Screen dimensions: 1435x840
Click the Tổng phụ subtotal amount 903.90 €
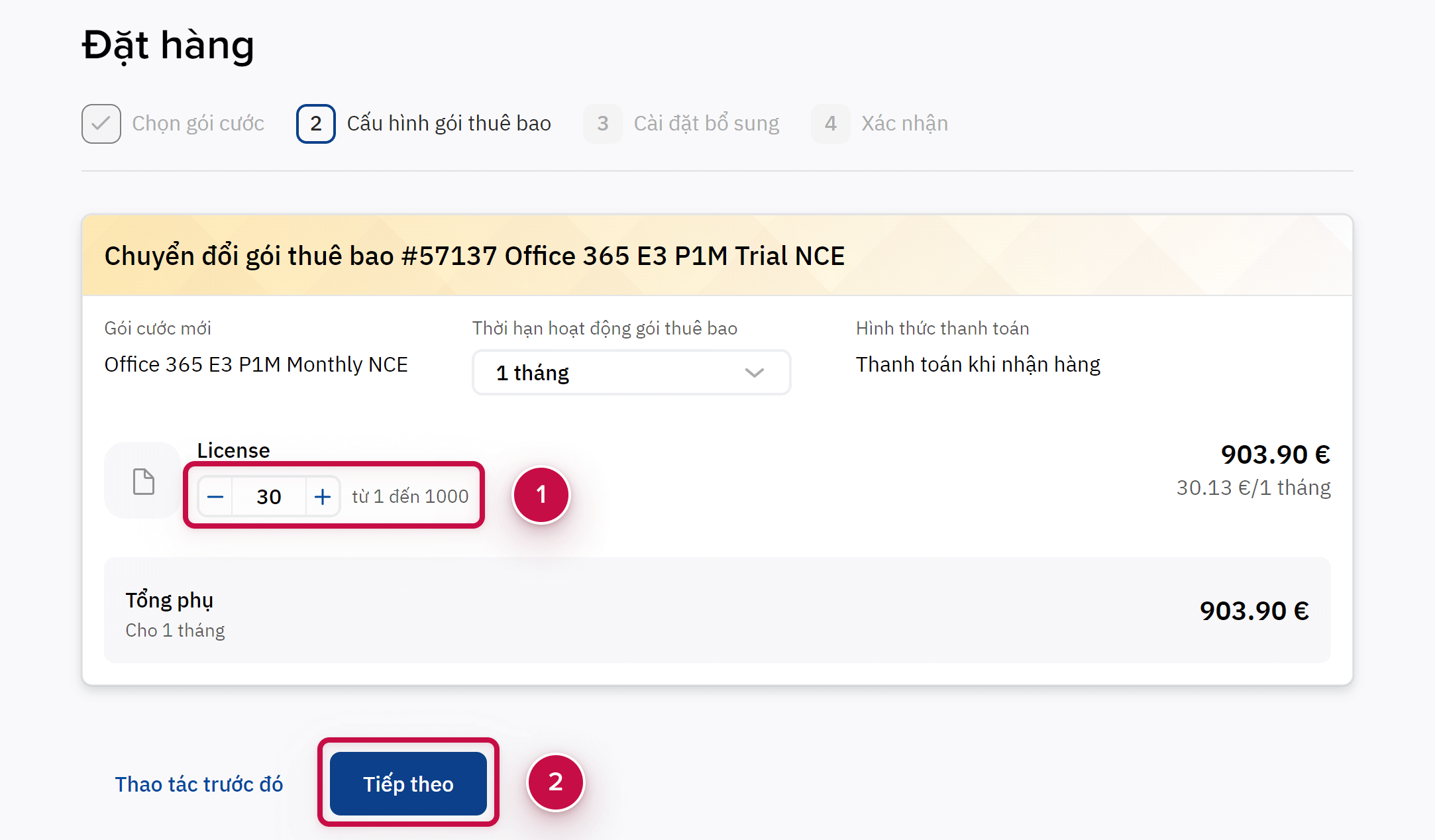[1253, 611]
